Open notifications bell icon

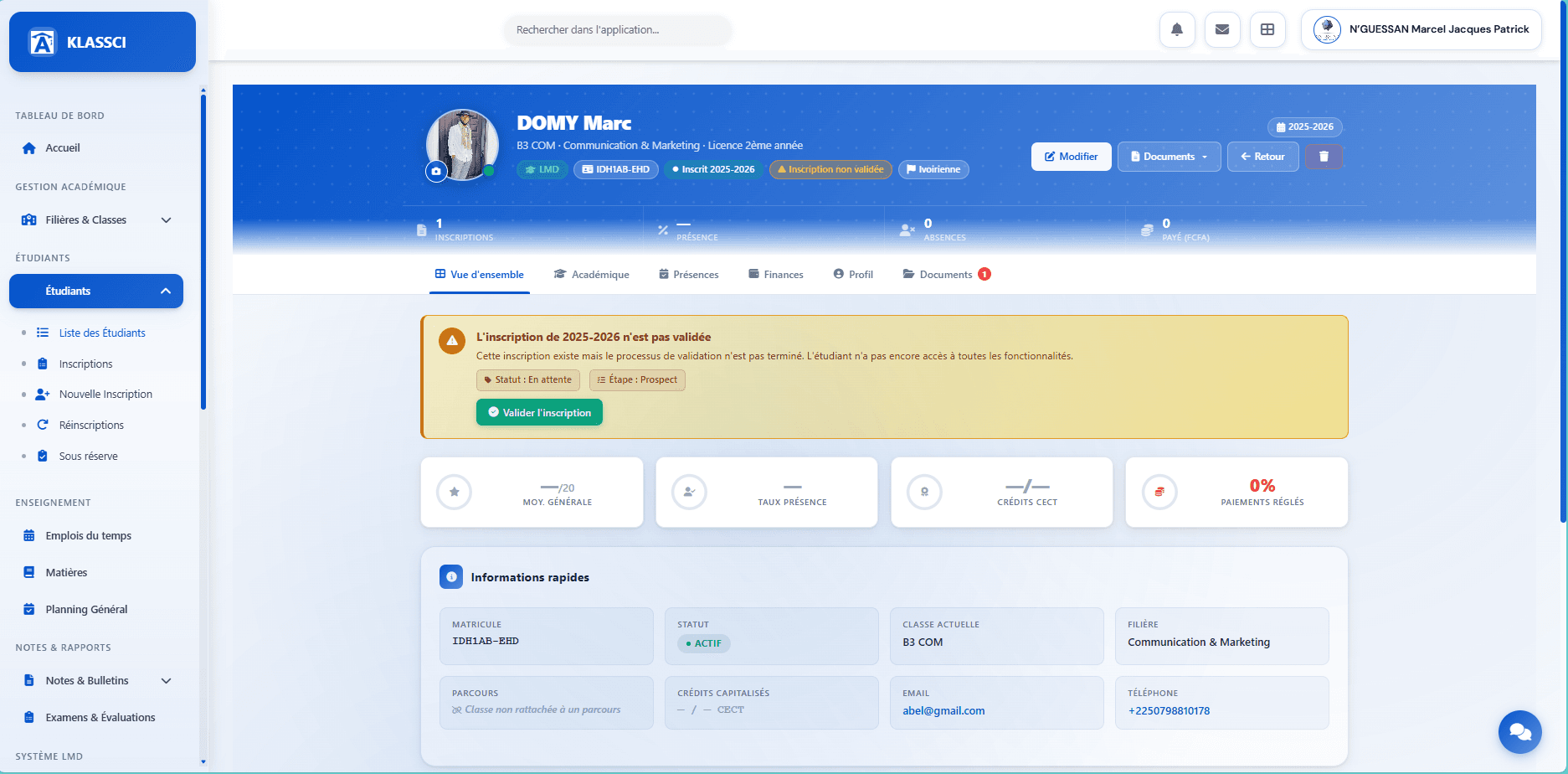1177,29
